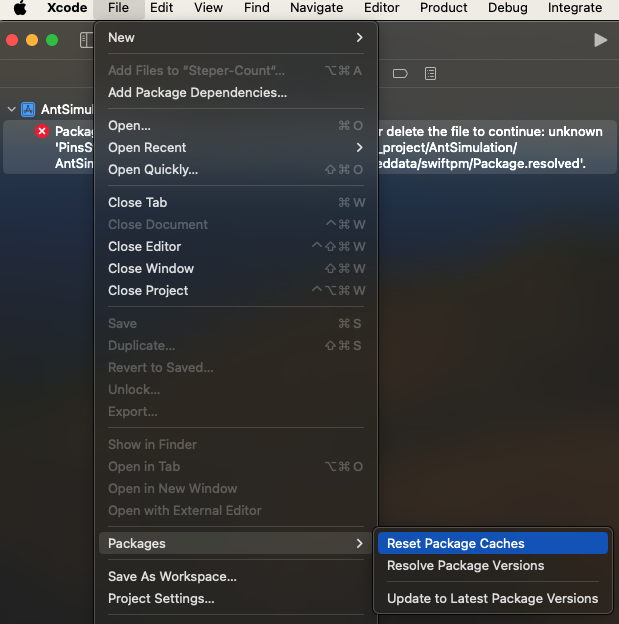The width and height of the screenshot is (619, 624).
Task: Open the Xcode application menu
Action: coord(67,8)
